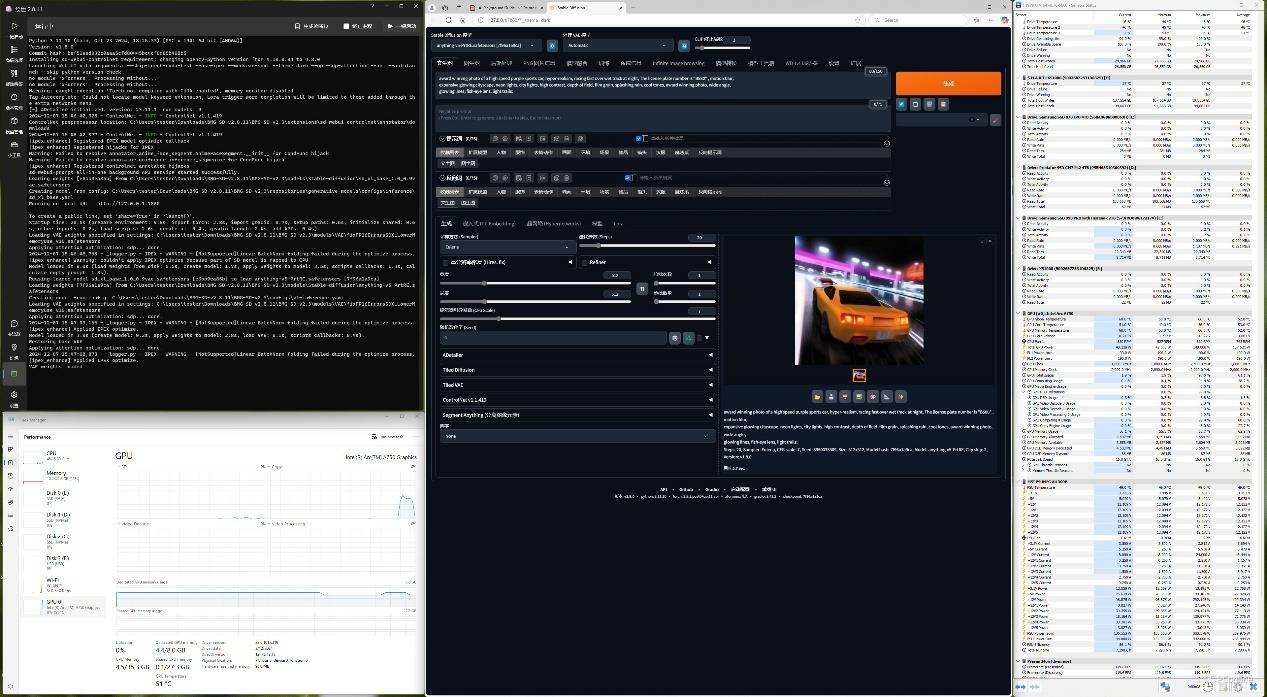The height and width of the screenshot is (697, 1267).
Task: Click the reuse seed recycle icon
Action: coord(688,338)
